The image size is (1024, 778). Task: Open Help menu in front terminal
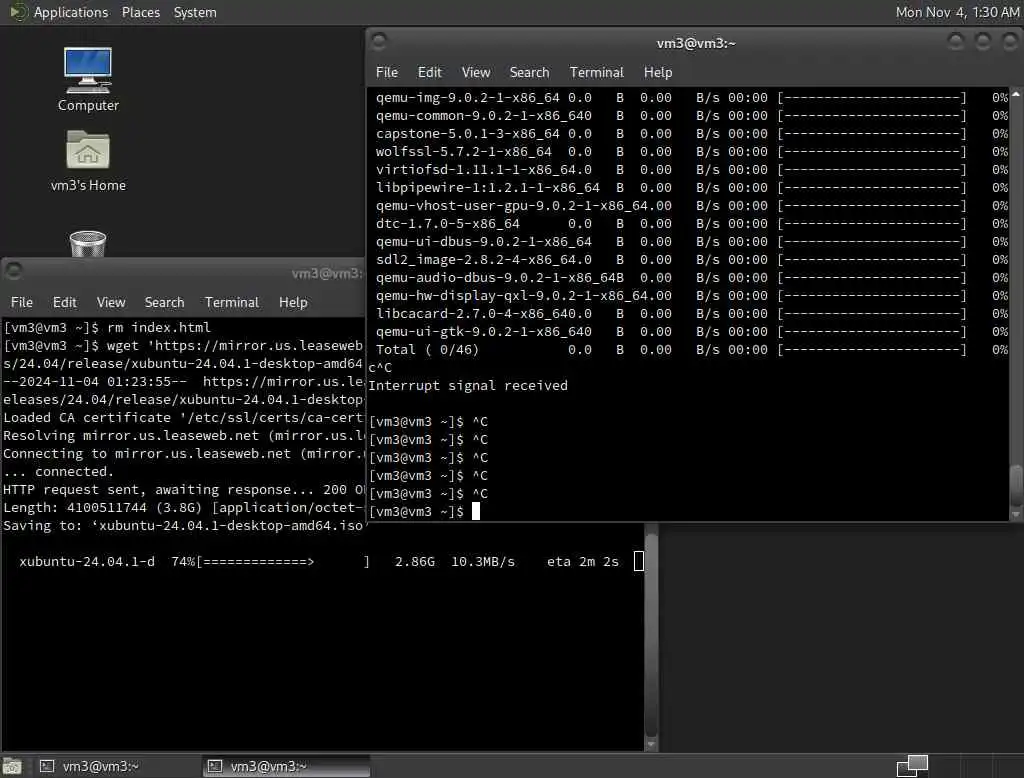658,73
